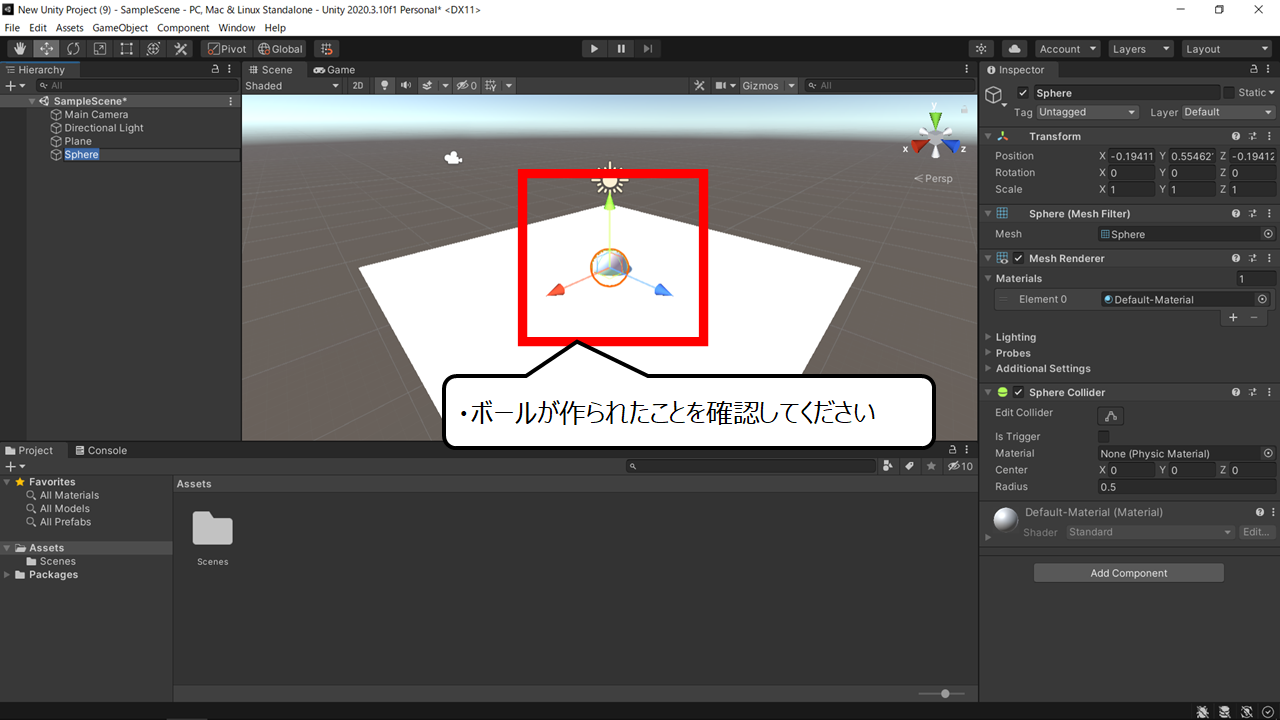Select the Rect Transform tool
This screenshot has width=1280, height=720.
pos(127,49)
